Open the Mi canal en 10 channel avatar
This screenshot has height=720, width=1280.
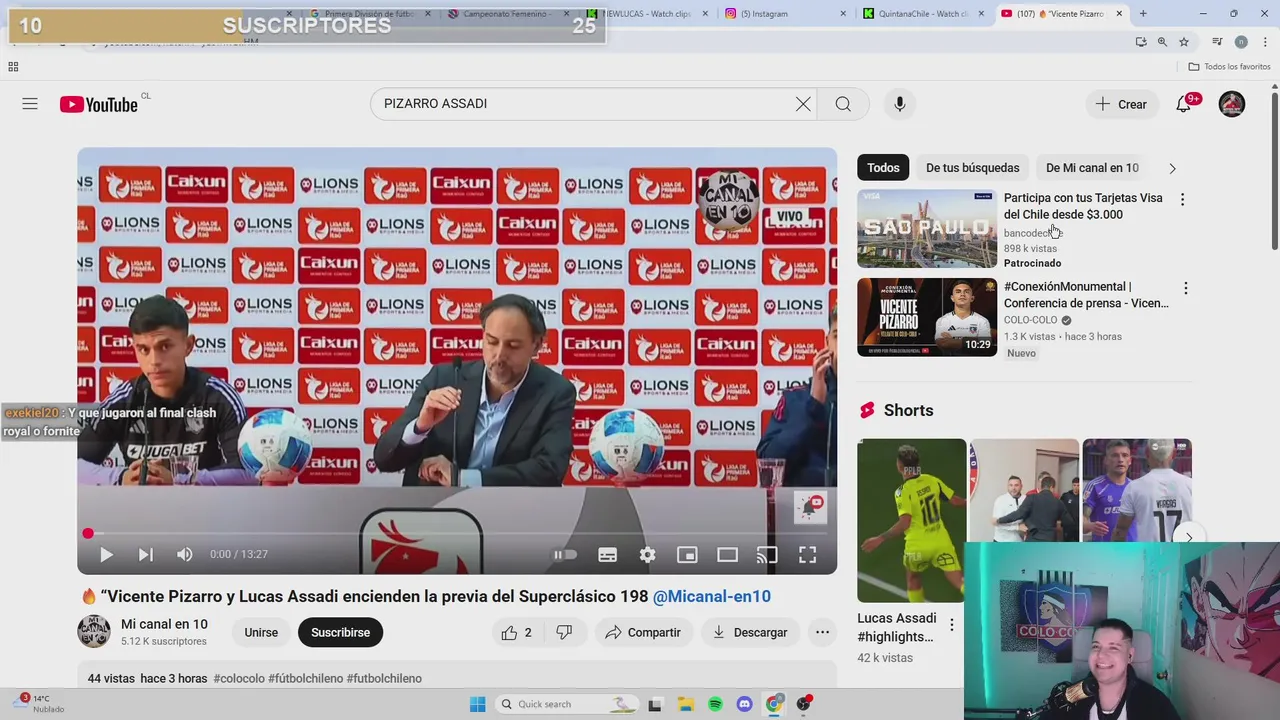(94, 631)
